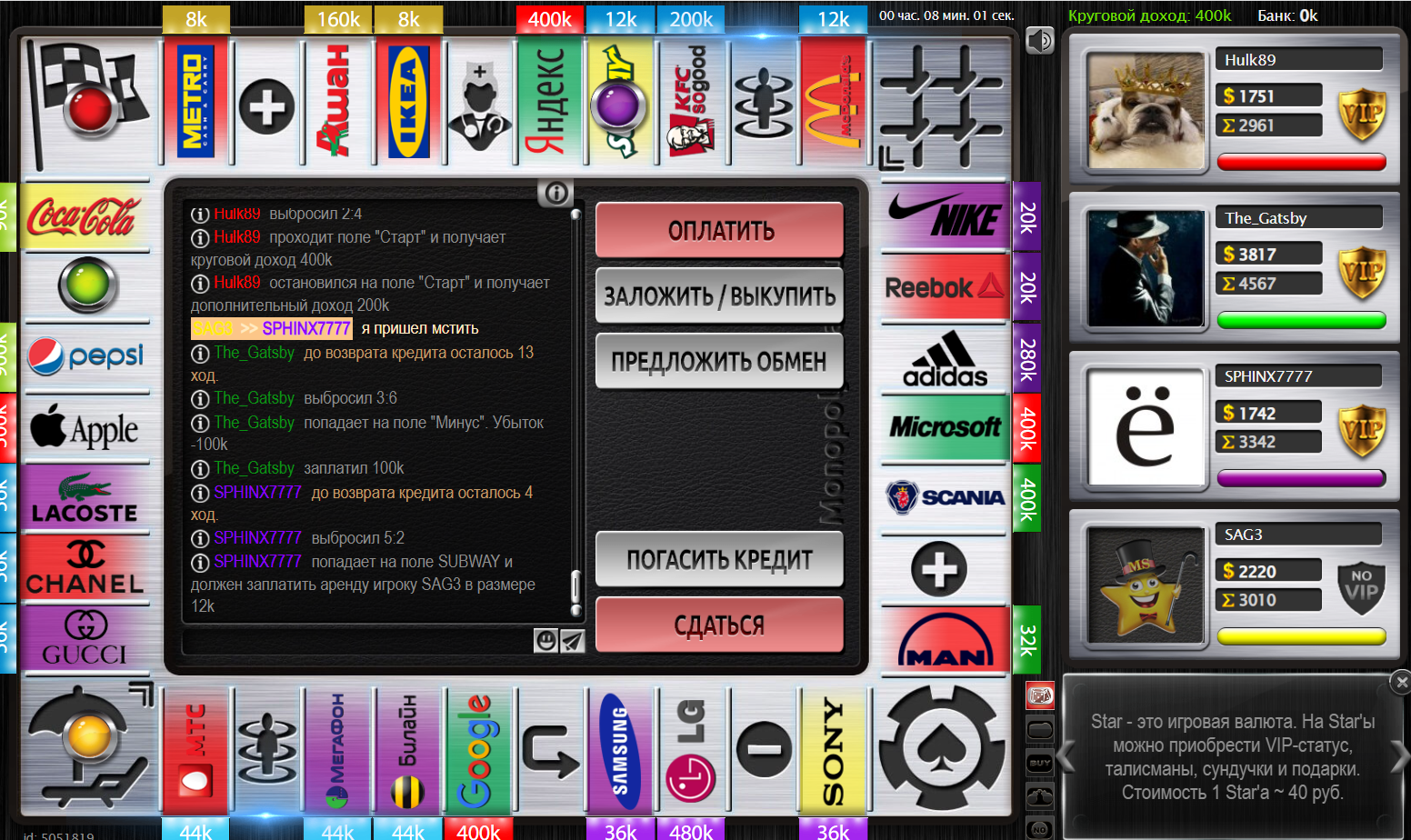Click SAG3's NO VIP shield badge
The height and width of the screenshot is (840, 1411).
(1362, 588)
